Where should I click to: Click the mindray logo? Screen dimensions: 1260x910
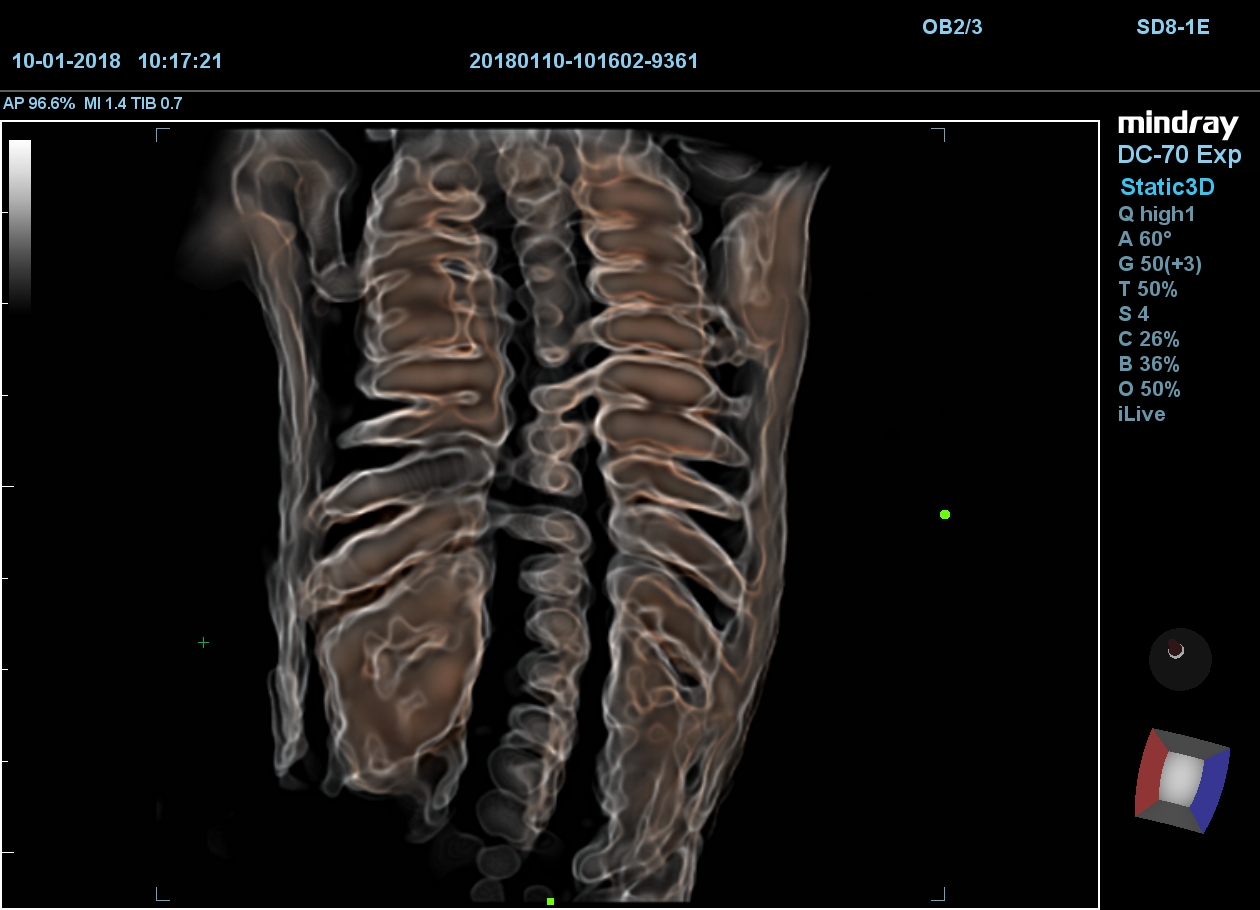tap(1178, 124)
